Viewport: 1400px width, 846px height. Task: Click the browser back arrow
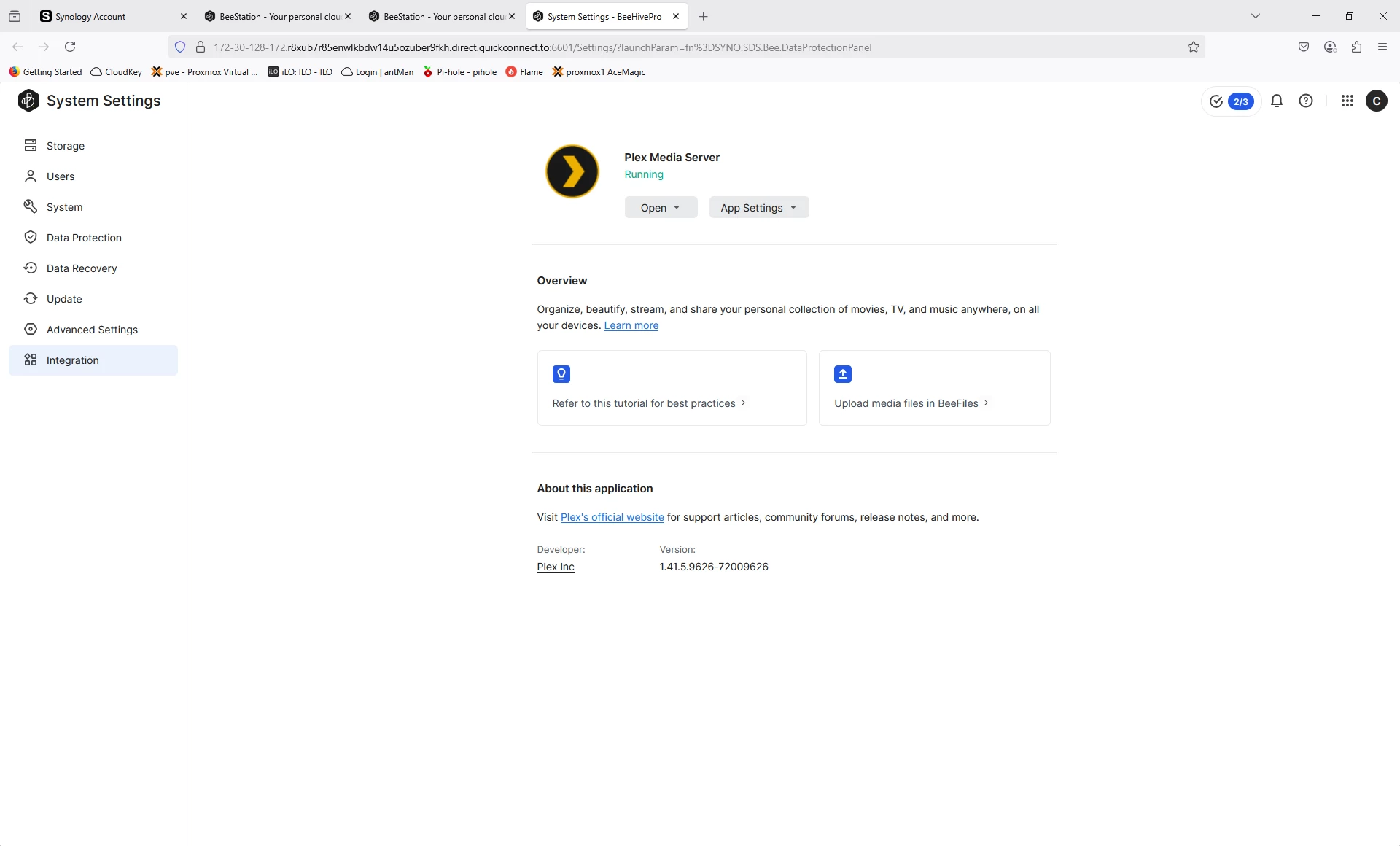(17, 47)
